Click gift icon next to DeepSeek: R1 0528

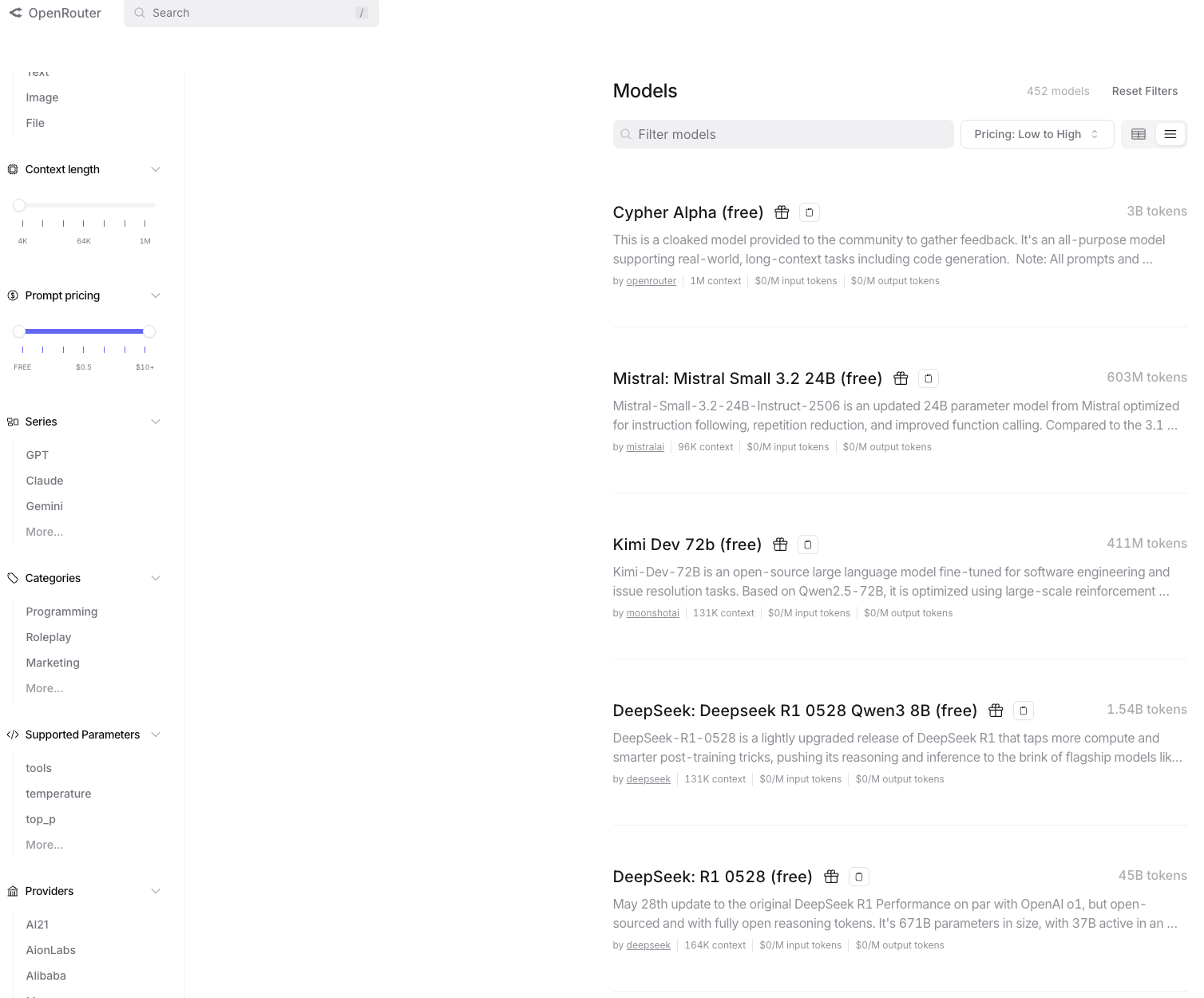tap(831, 877)
